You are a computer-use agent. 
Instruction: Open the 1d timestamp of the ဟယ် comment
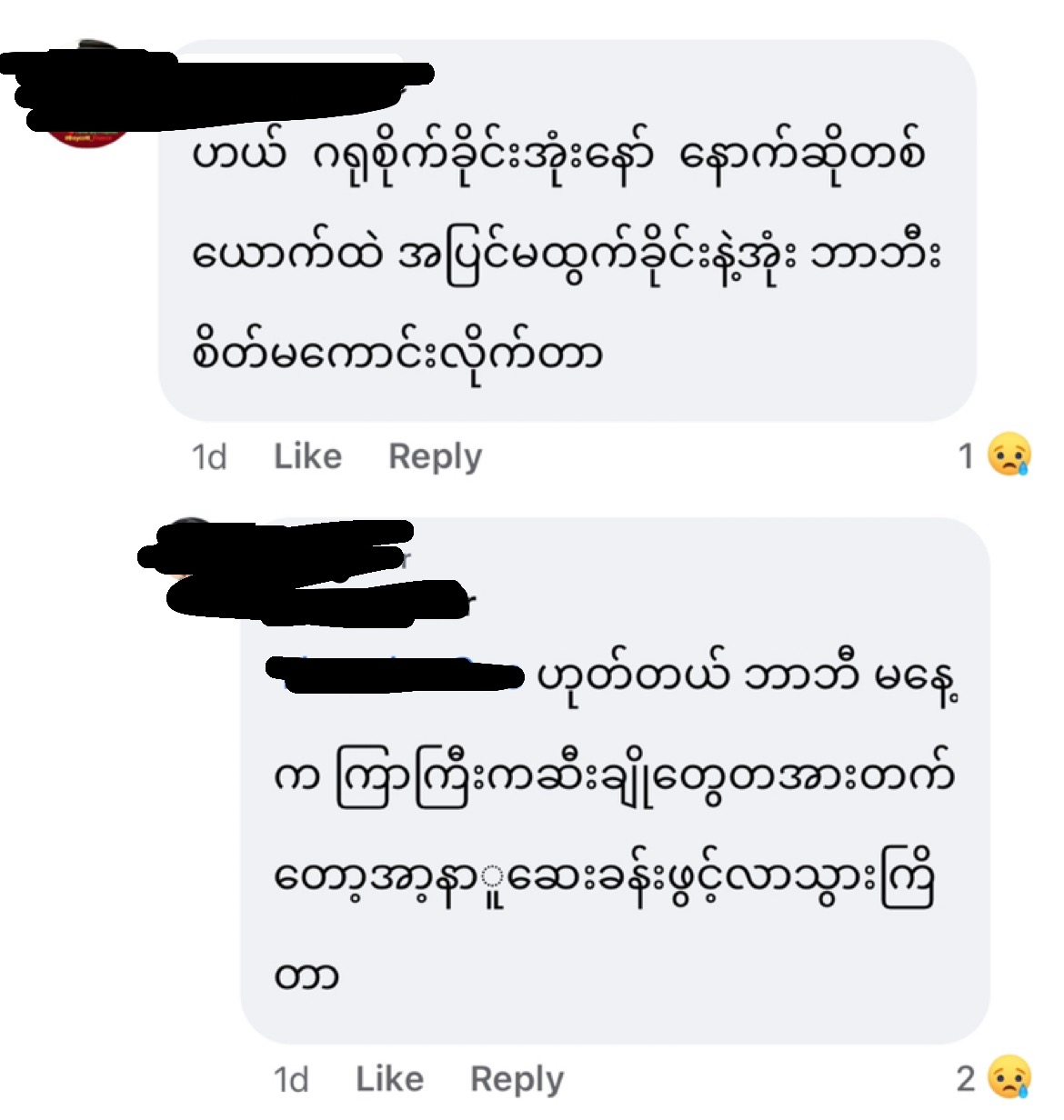[x=209, y=456]
